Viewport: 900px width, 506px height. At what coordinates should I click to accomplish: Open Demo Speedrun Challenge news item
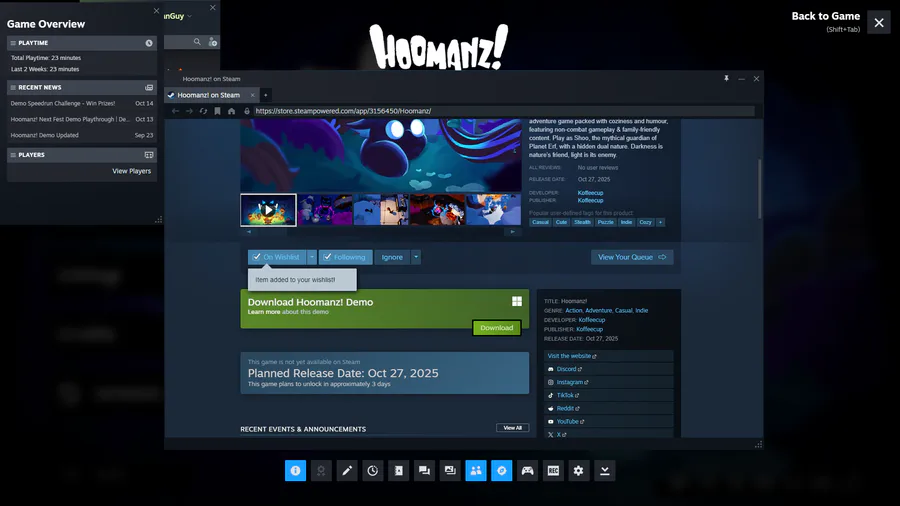[x=82, y=103]
